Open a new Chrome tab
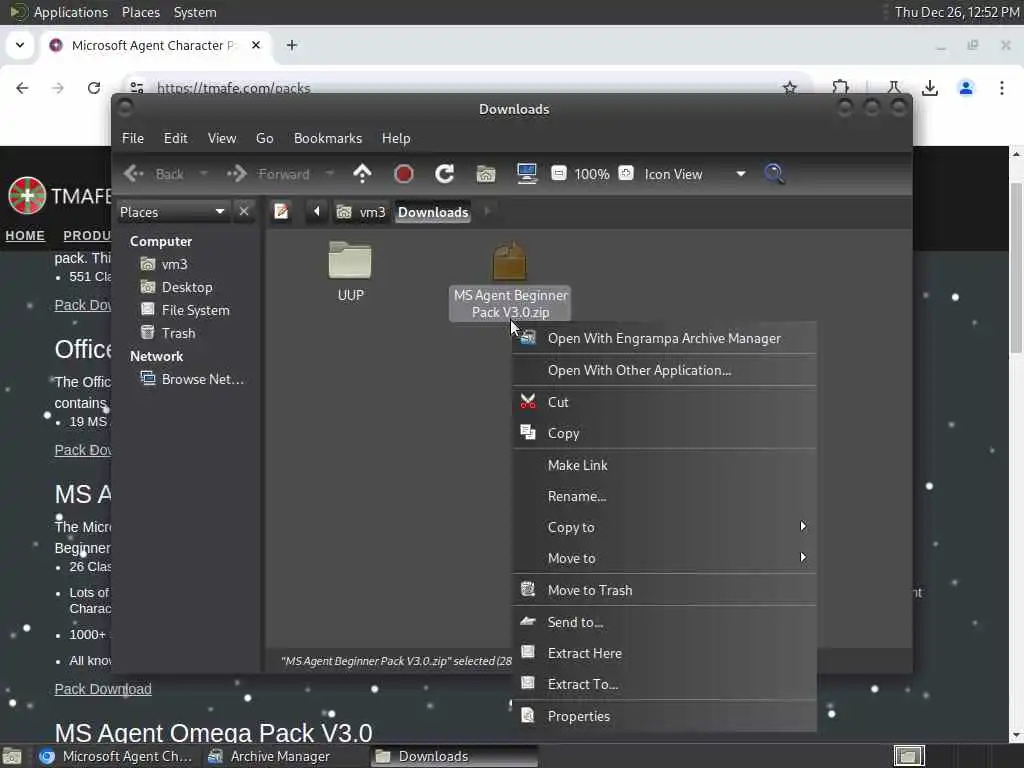This screenshot has height=768, width=1024. coord(292,45)
